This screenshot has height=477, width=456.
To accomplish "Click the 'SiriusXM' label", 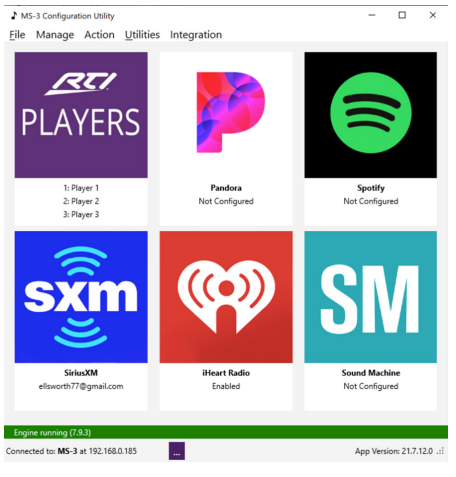I will 81,373.
